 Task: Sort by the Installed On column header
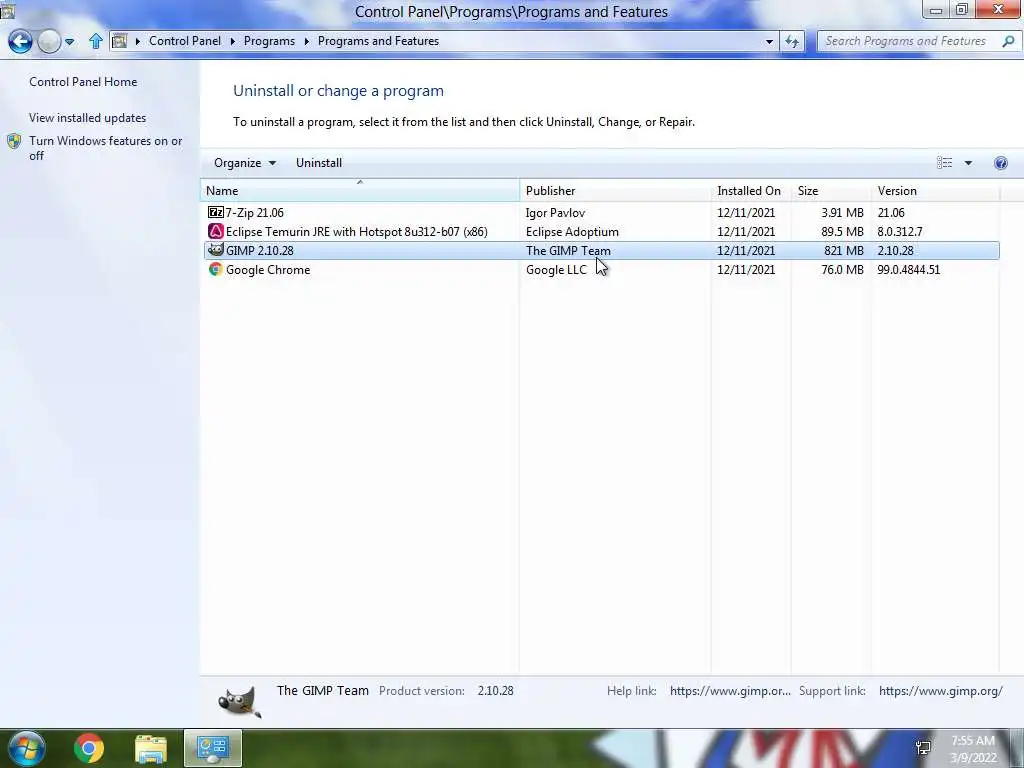[751, 191]
